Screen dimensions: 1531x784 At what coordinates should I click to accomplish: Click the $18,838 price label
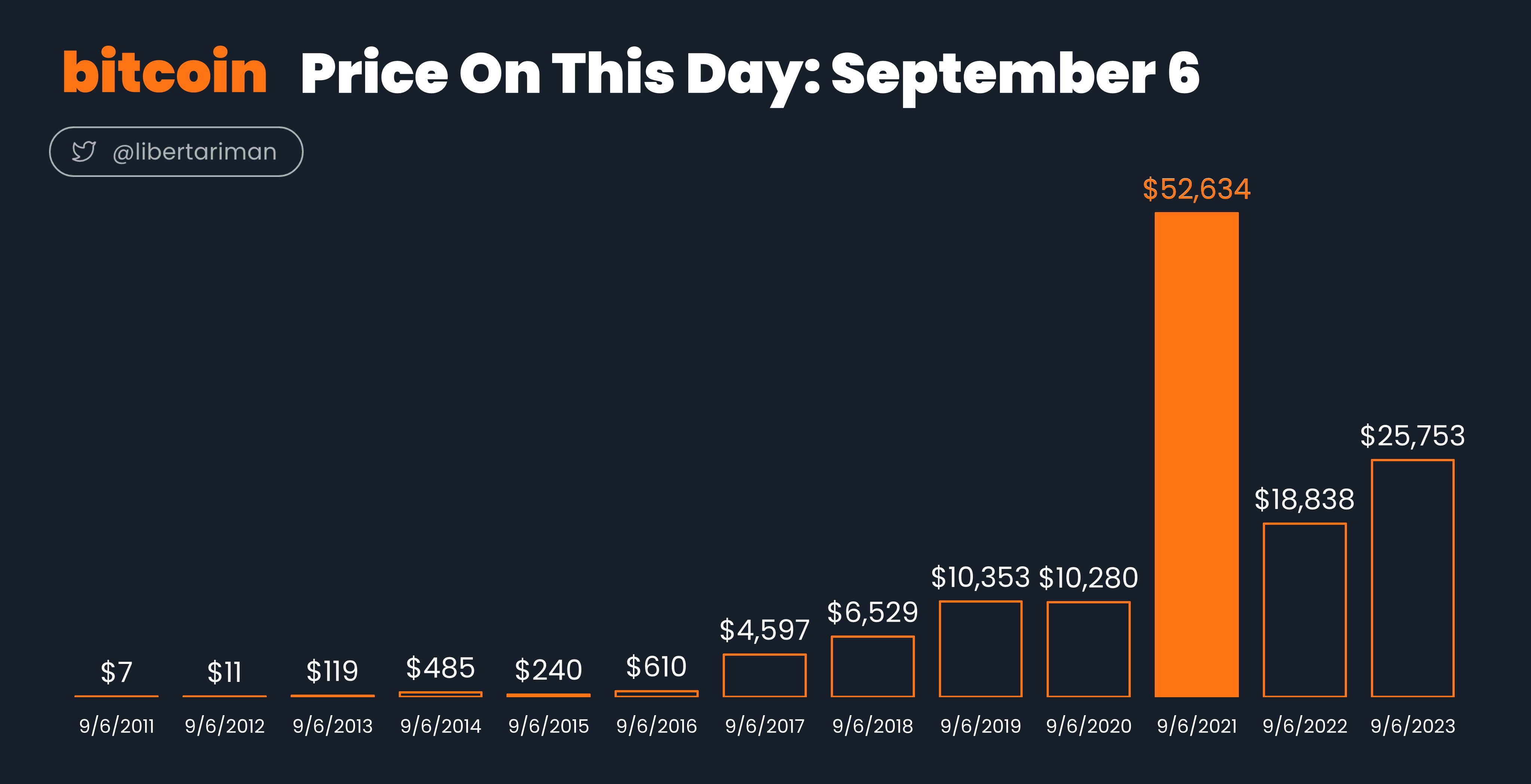(x=1305, y=499)
